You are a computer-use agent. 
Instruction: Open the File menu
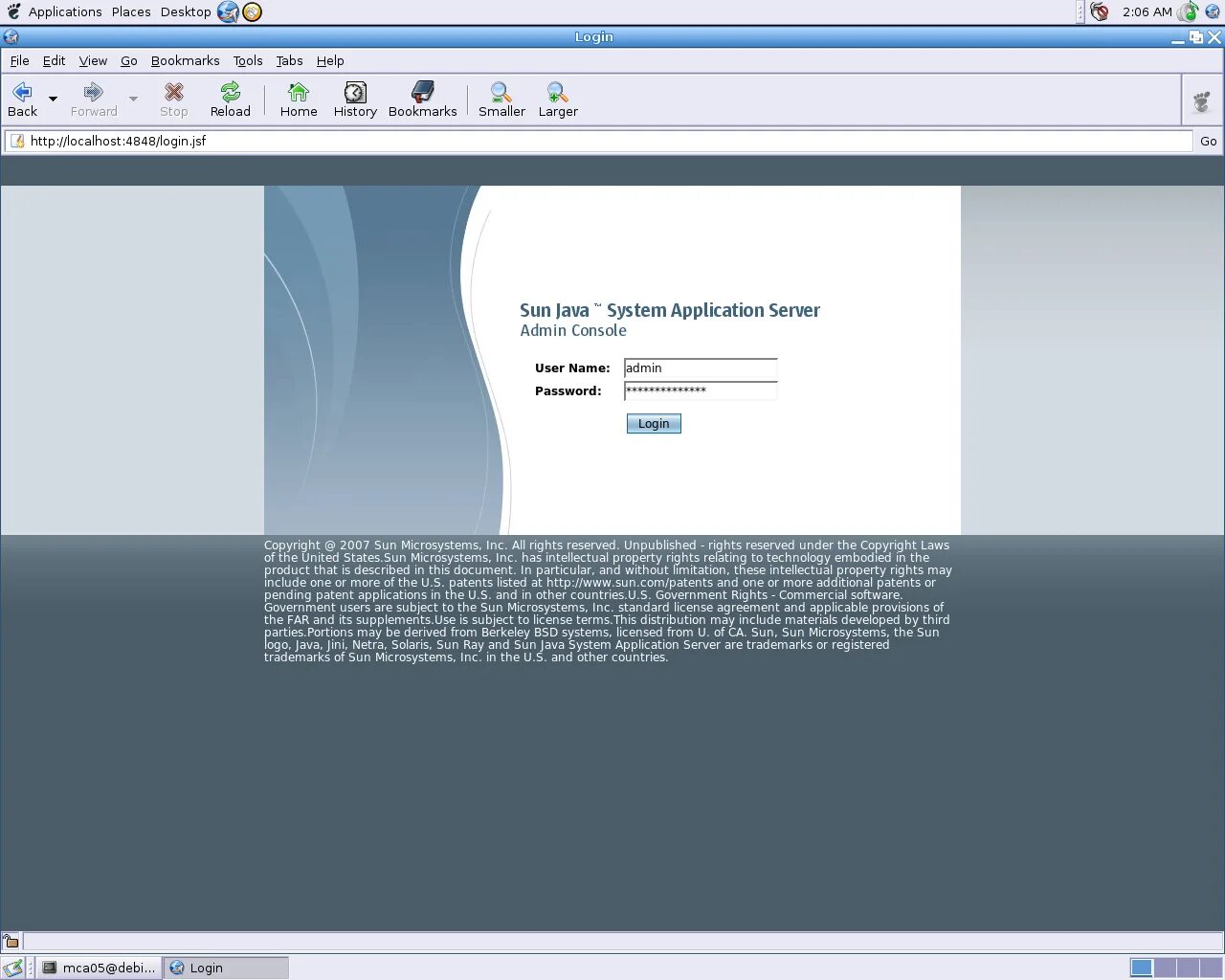(x=19, y=60)
